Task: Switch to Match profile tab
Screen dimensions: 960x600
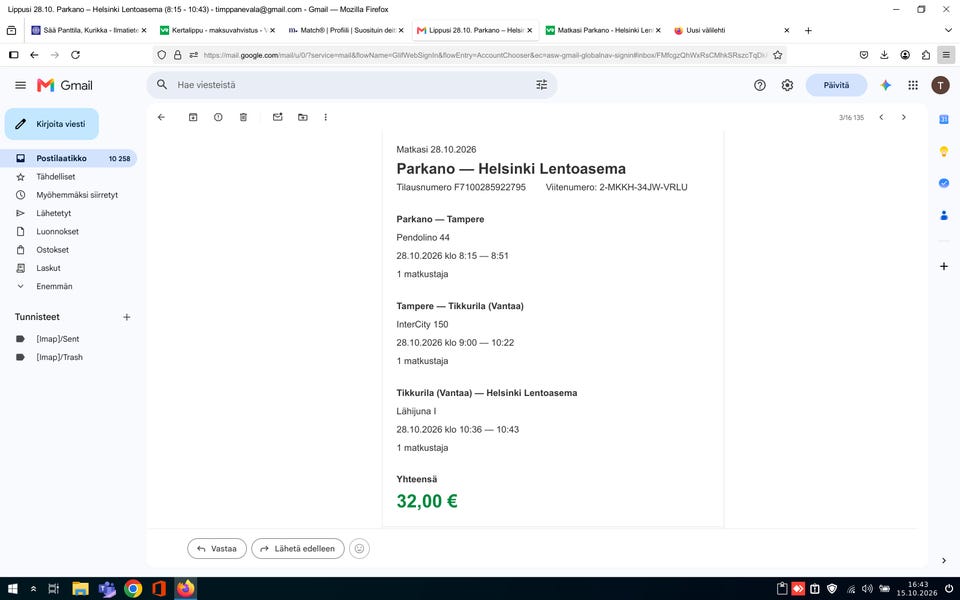Action: pos(346,30)
